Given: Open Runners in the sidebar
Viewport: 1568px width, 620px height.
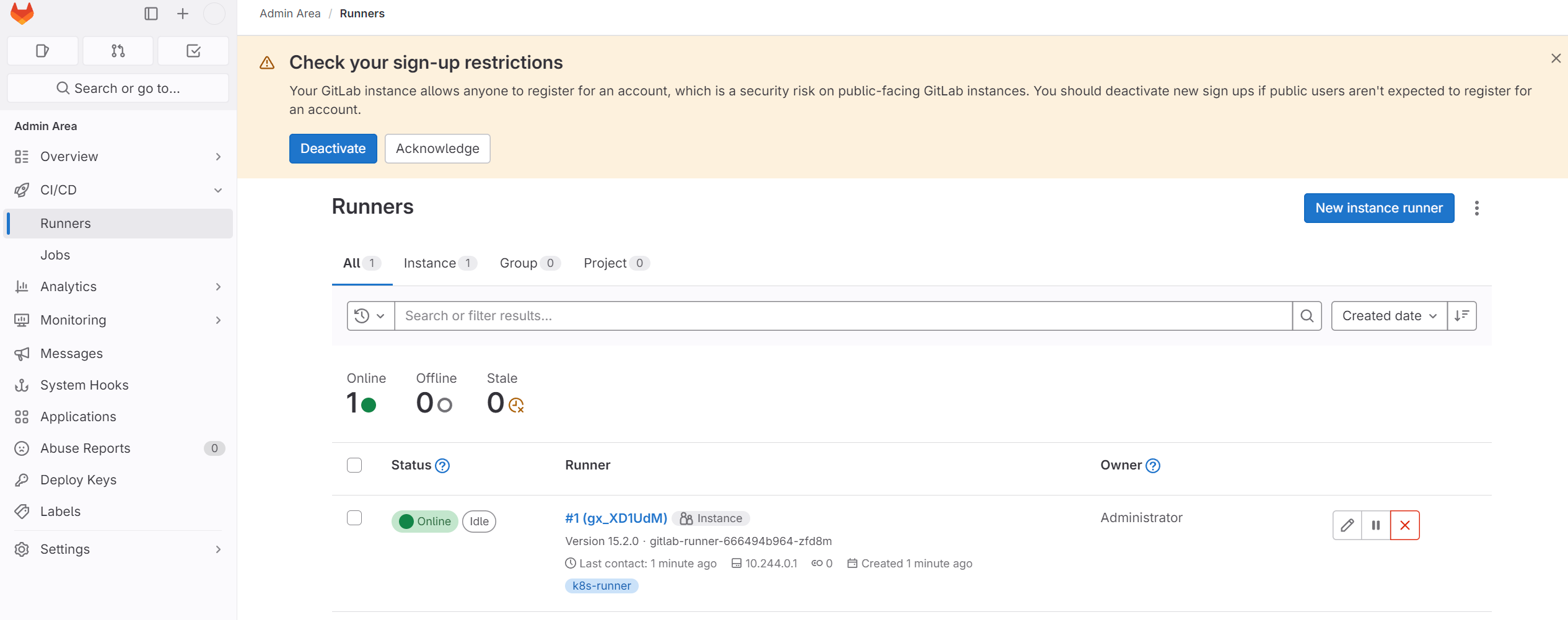Looking at the screenshot, I should (118, 224).
